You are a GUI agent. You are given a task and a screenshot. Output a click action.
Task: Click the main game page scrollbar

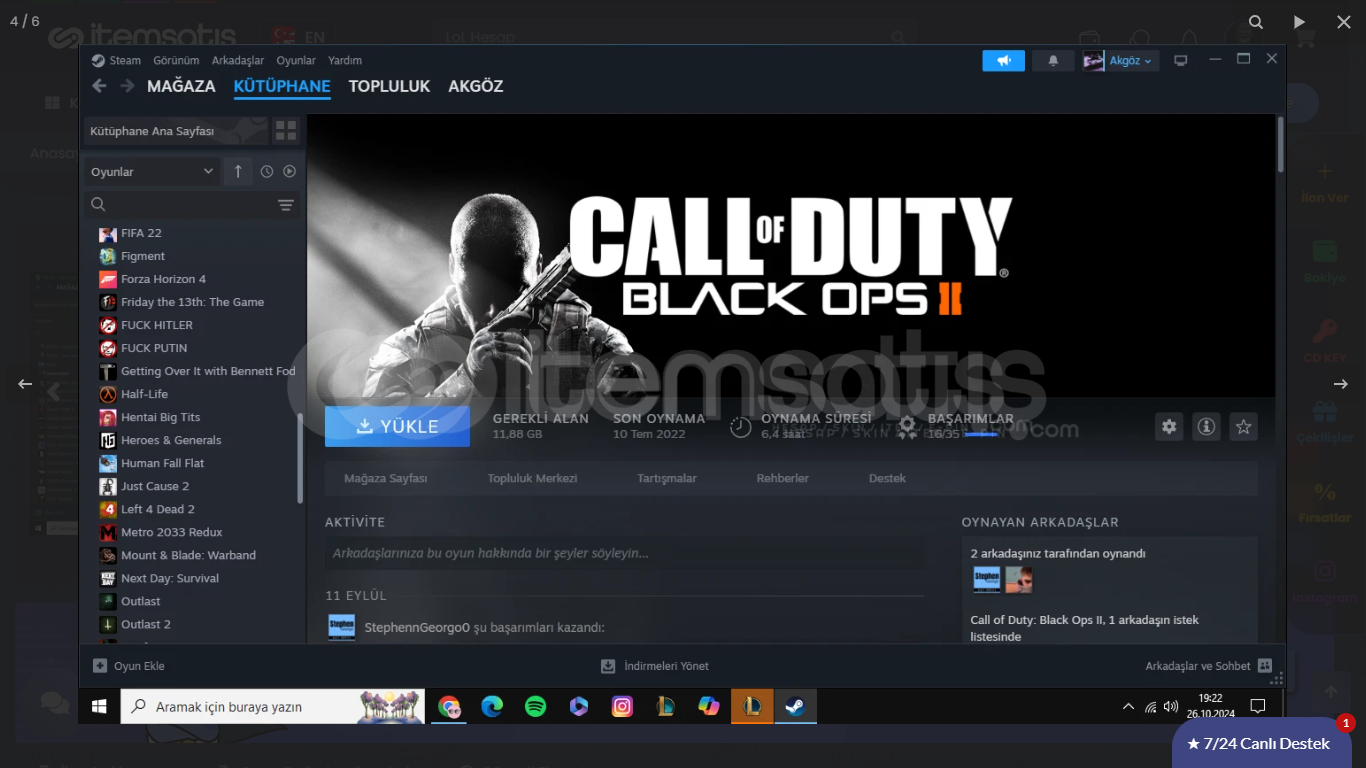point(1280,145)
